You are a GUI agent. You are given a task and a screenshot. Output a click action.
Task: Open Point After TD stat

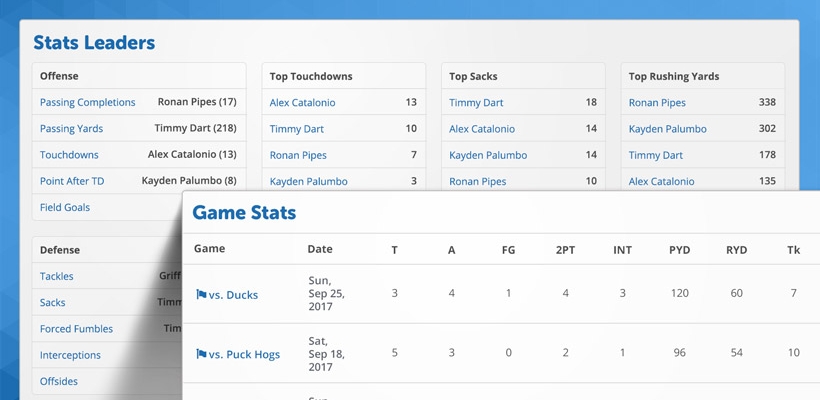tap(72, 181)
